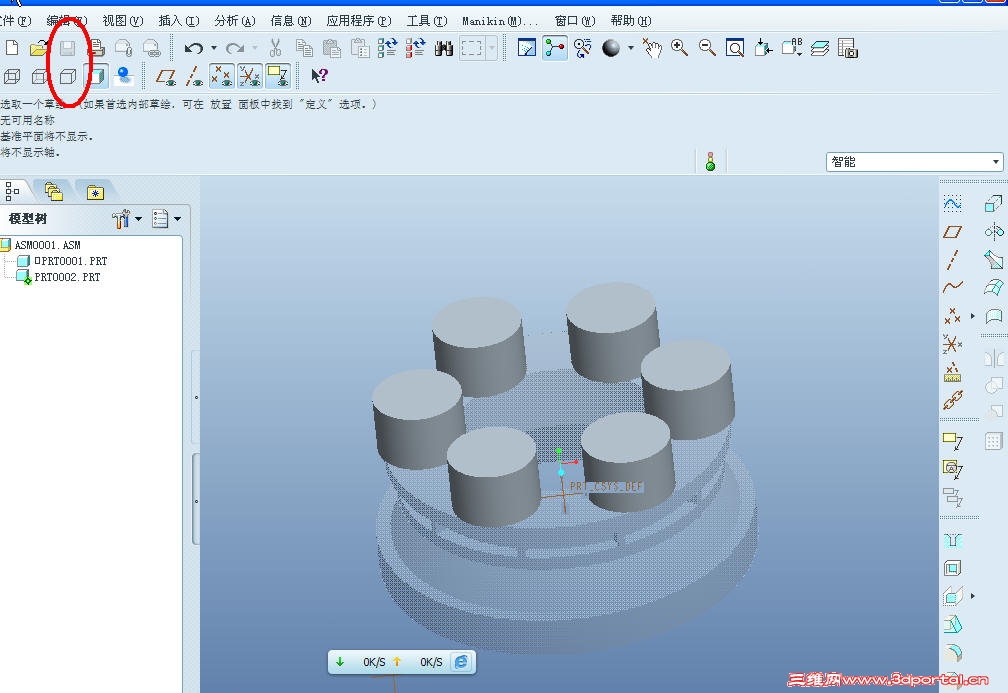This screenshot has height=693, width=1008.
Task: Open the selection box dropdown arrow
Action: point(492,48)
